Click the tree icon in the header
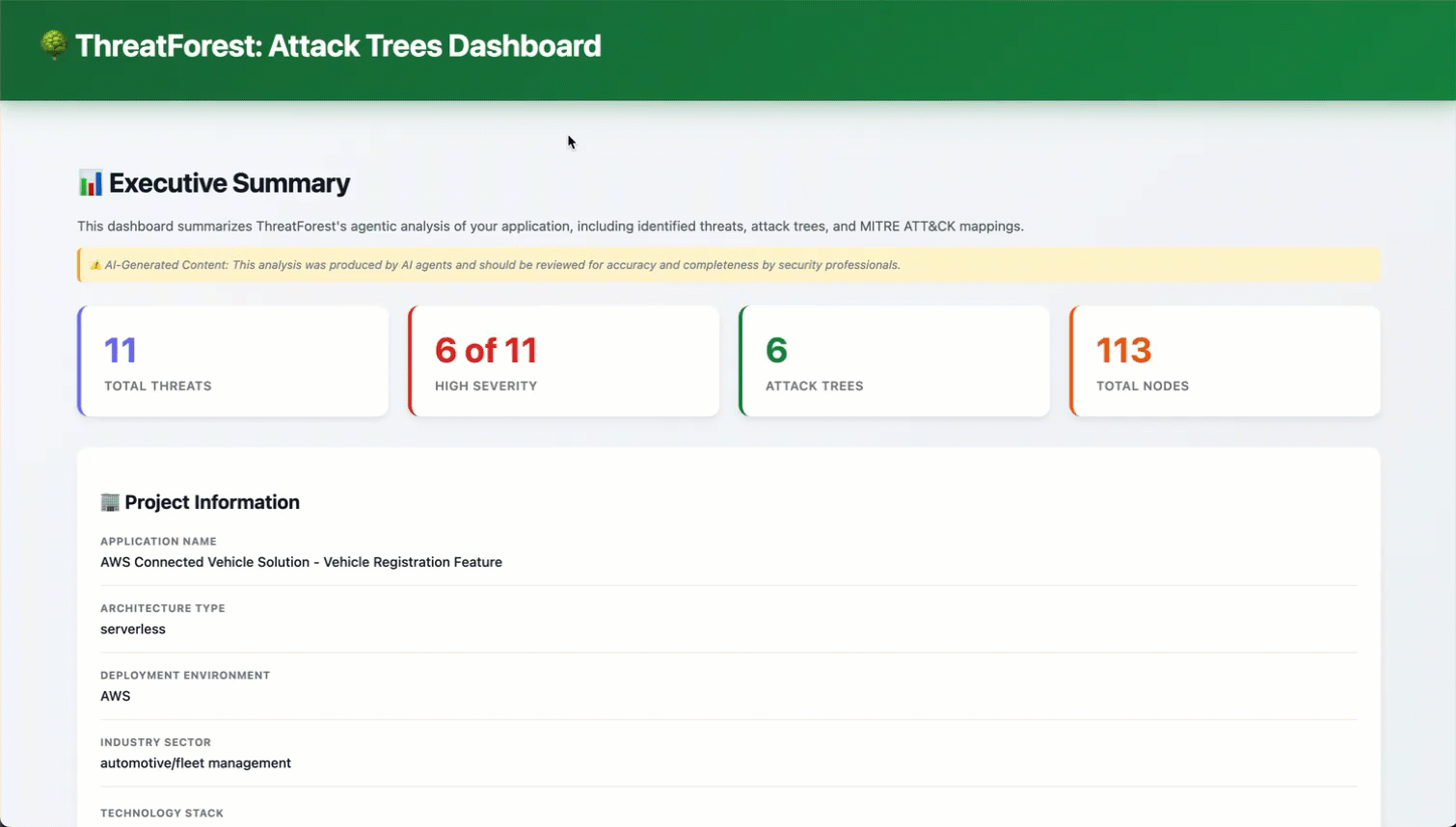This screenshot has width=1456, height=827. pyautogui.click(x=53, y=44)
